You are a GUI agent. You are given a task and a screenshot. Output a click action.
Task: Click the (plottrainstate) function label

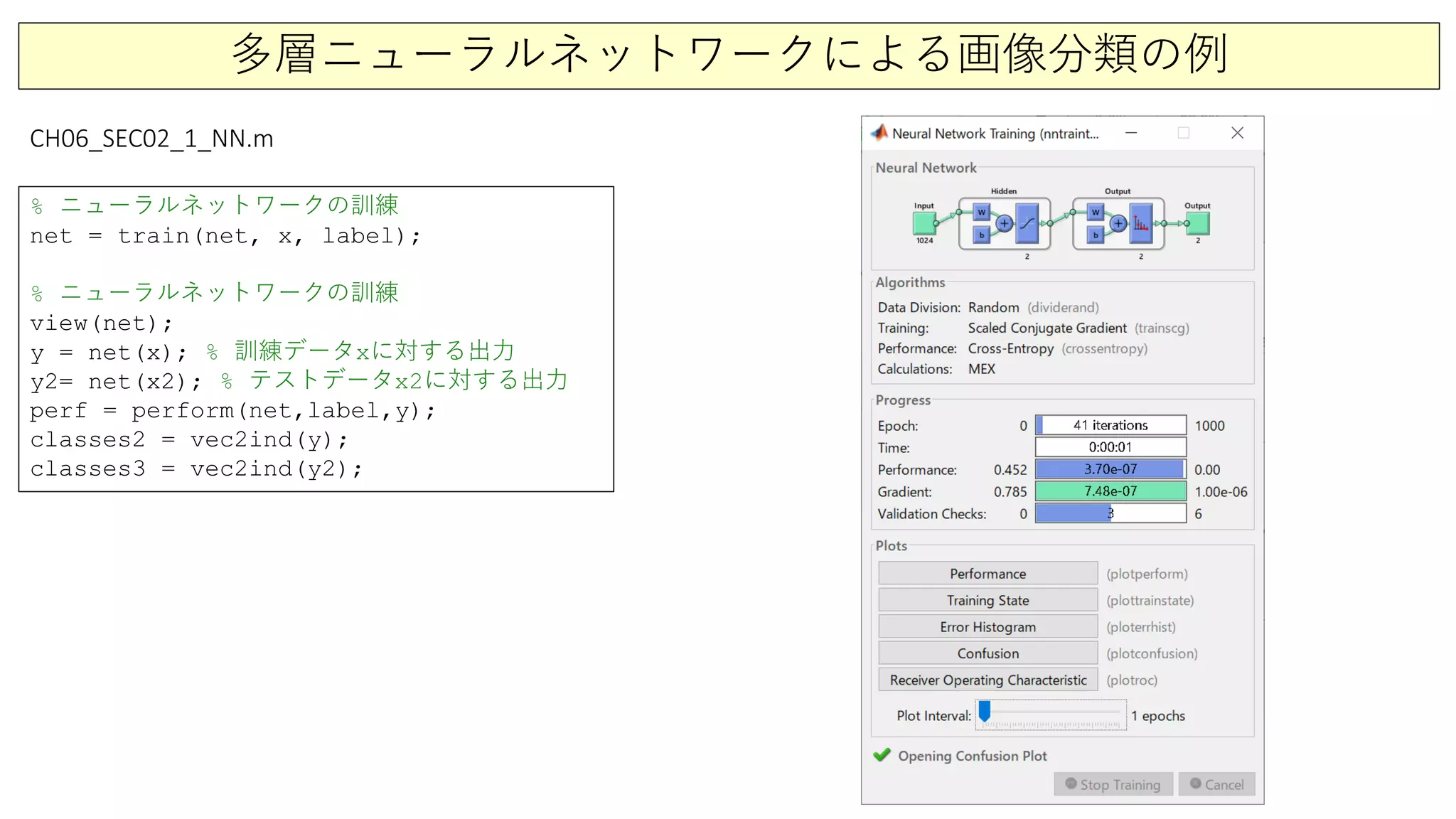(1150, 600)
